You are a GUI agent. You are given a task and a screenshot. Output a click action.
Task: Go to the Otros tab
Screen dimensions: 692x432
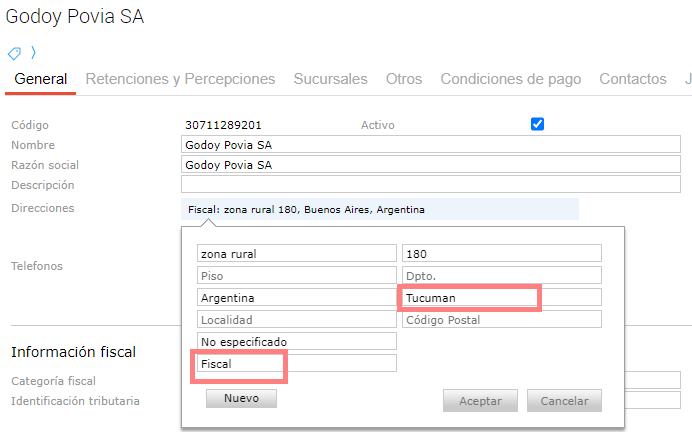point(404,79)
